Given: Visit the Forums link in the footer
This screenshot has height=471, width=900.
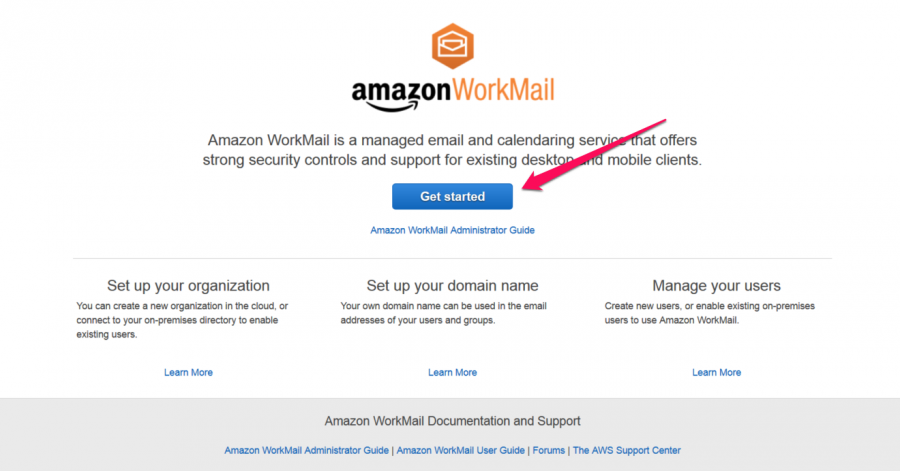Looking at the screenshot, I should click(549, 450).
